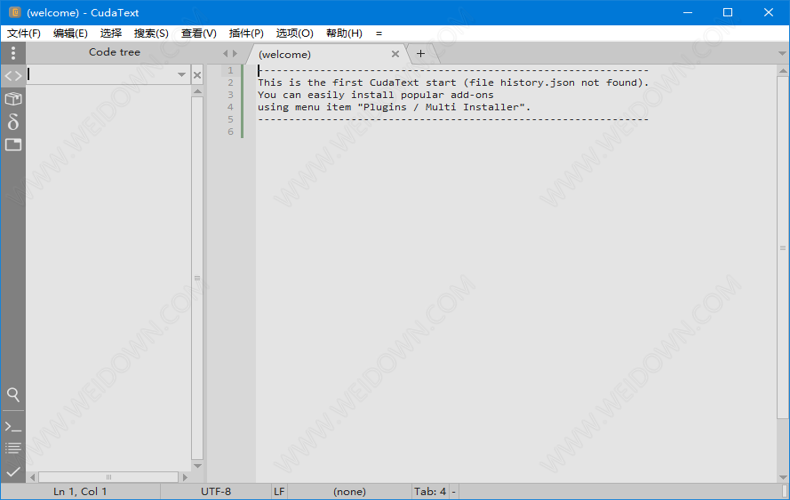Open the 选项(O) menu
The width and height of the screenshot is (790, 500).
click(295, 33)
